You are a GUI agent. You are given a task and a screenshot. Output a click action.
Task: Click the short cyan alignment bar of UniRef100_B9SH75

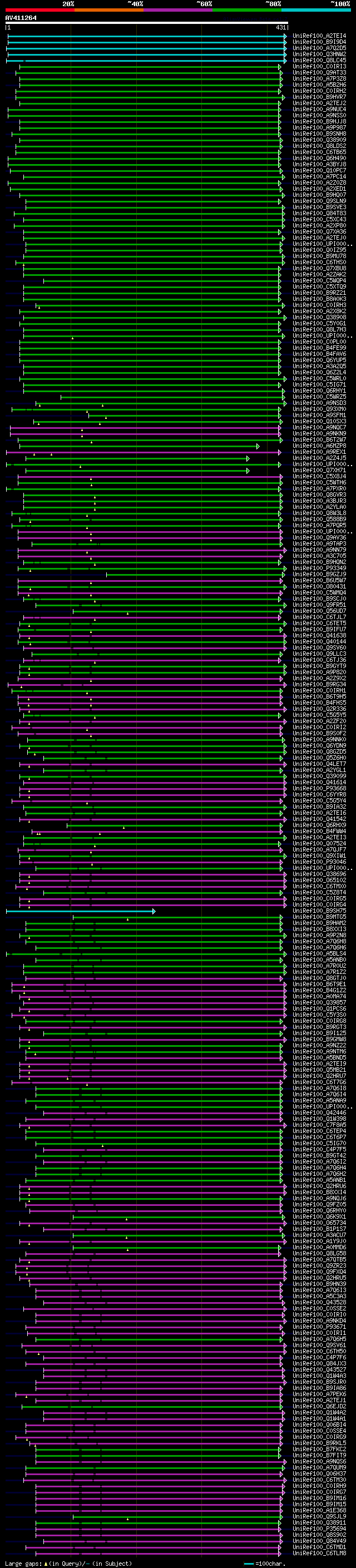[80, 911]
